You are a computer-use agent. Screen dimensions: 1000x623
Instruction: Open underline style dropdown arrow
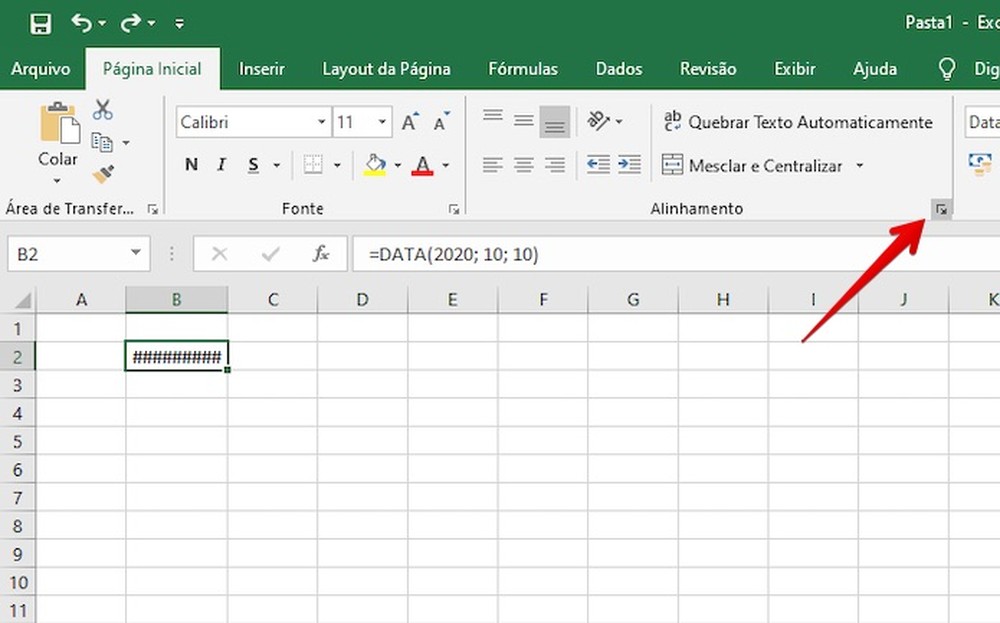(276, 166)
